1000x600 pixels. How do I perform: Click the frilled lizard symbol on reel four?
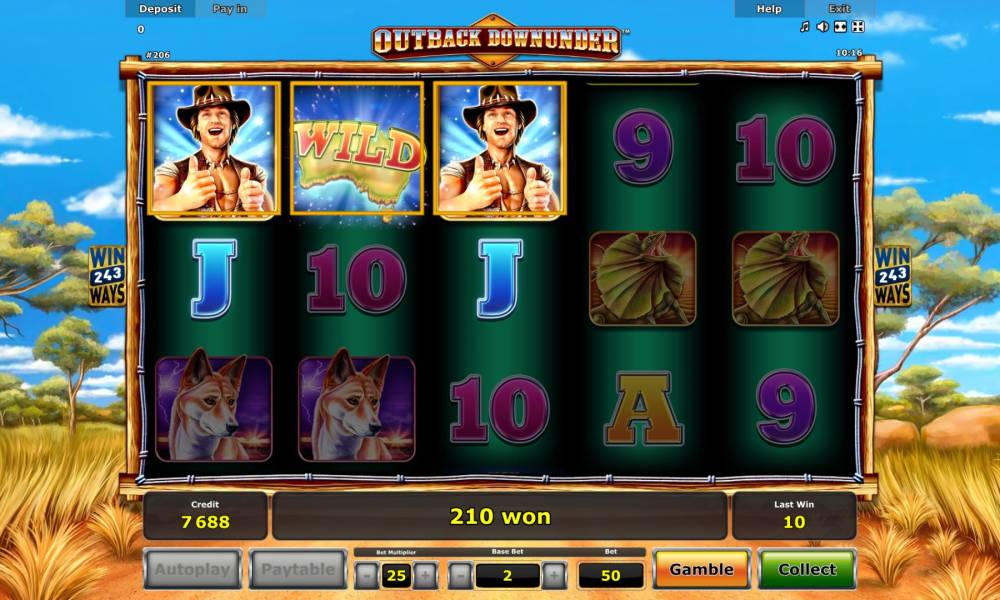[642, 279]
